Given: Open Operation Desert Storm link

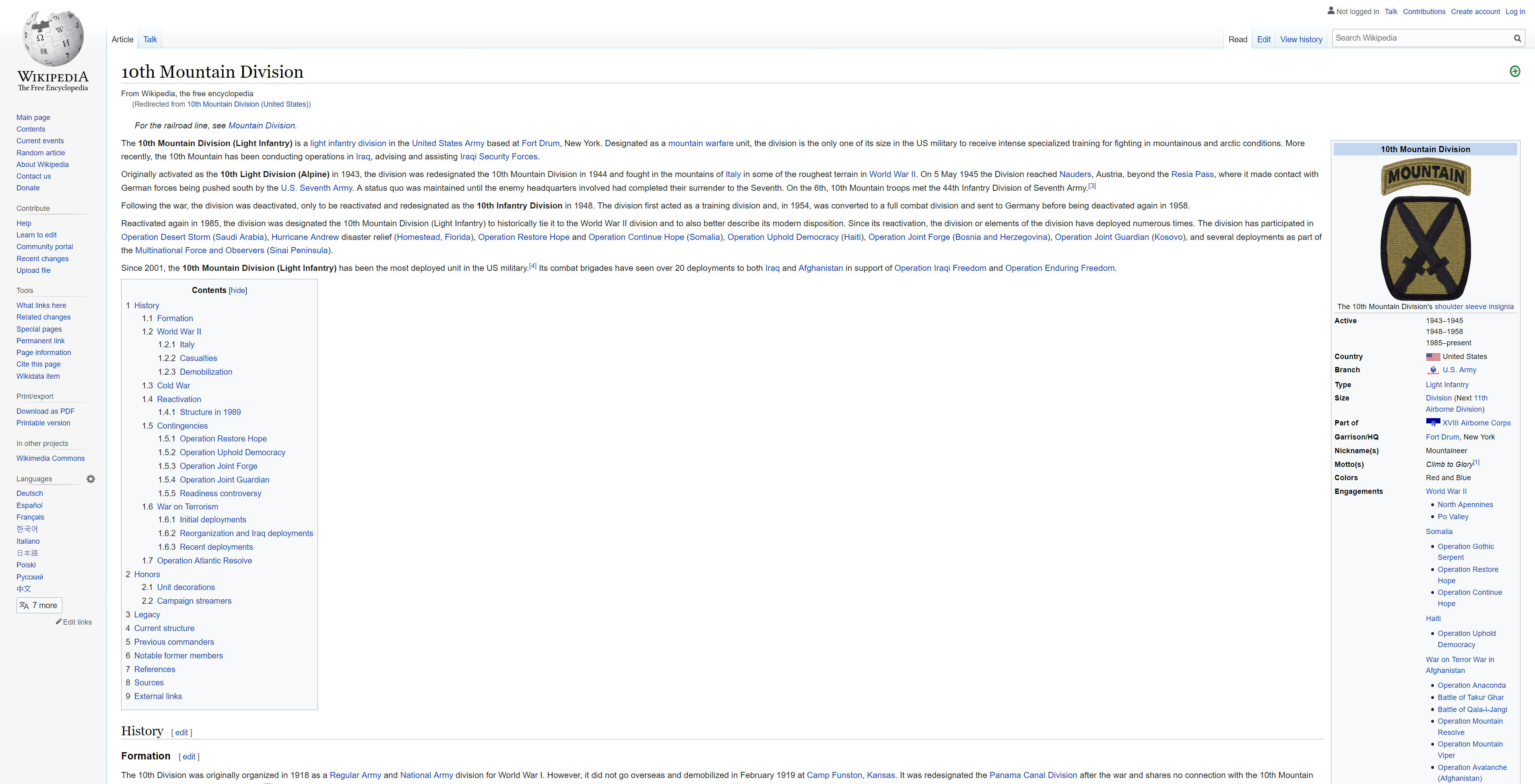Looking at the screenshot, I should click(x=166, y=237).
